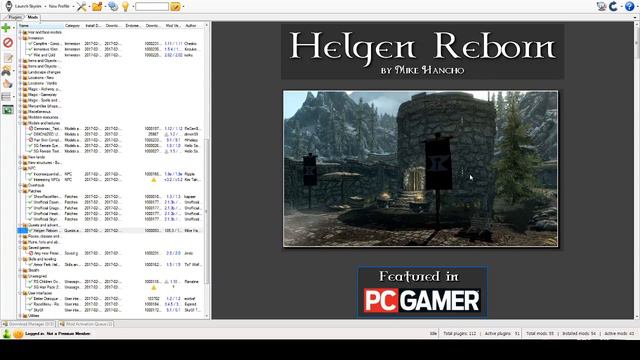Screen dimensions: 640x360
Task: Click the 'Active plugins' status bar count
Action: (x=502, y=333)
